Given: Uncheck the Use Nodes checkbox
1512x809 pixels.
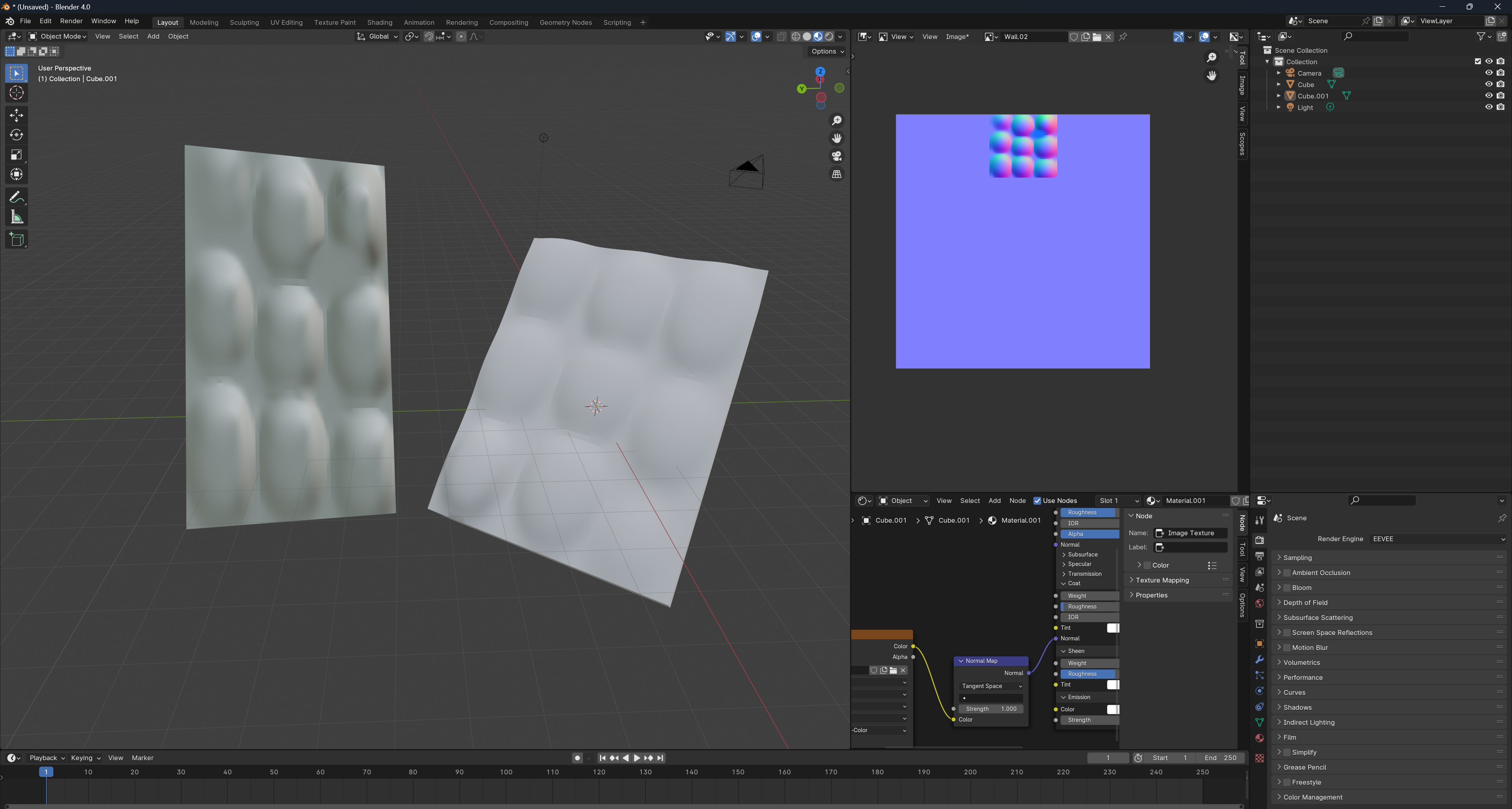Looking at the screenshot, I should (1037, 501).
